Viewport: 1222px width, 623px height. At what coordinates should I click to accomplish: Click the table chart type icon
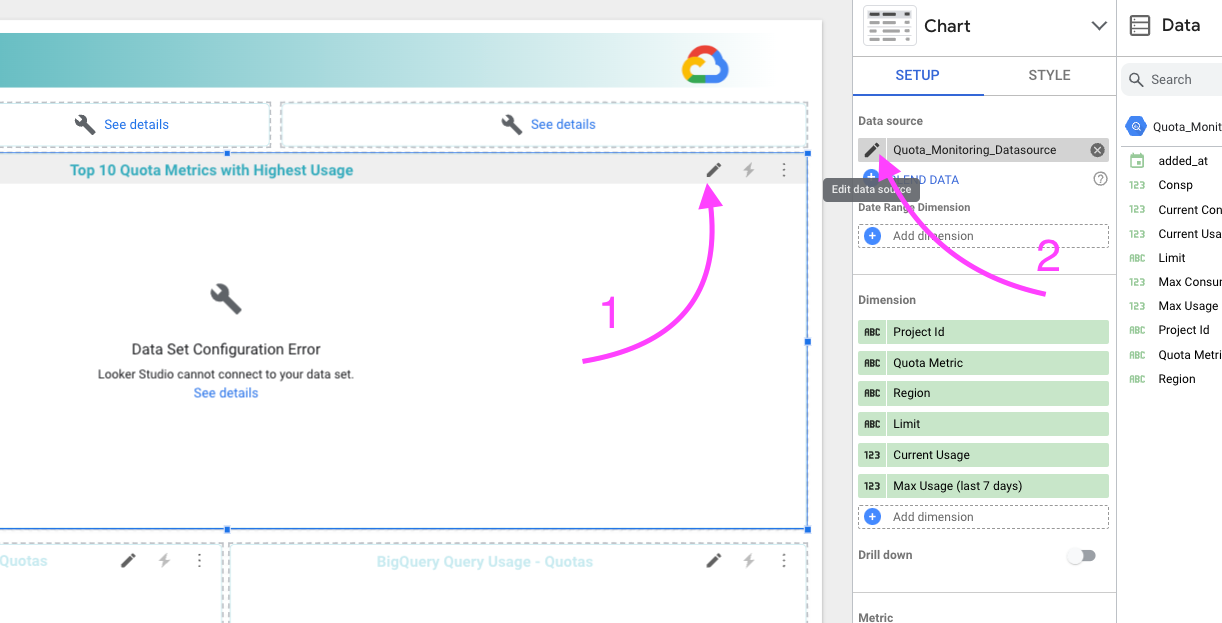[889, 26]
